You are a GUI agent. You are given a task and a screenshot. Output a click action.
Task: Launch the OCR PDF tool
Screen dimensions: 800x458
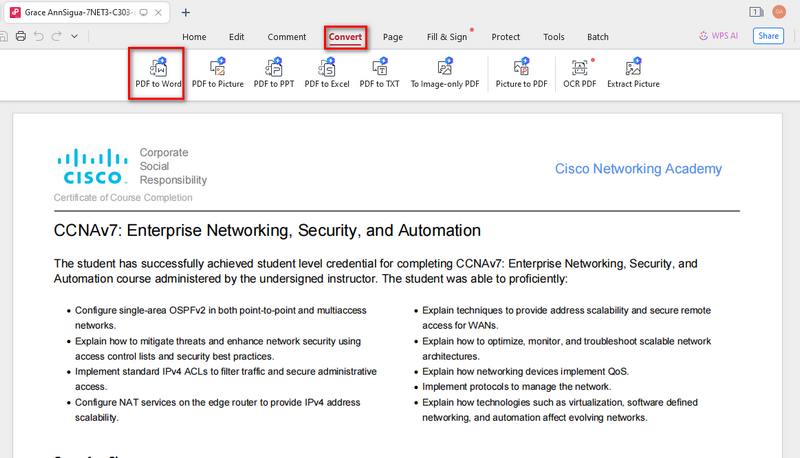click(x=580, y=73)
